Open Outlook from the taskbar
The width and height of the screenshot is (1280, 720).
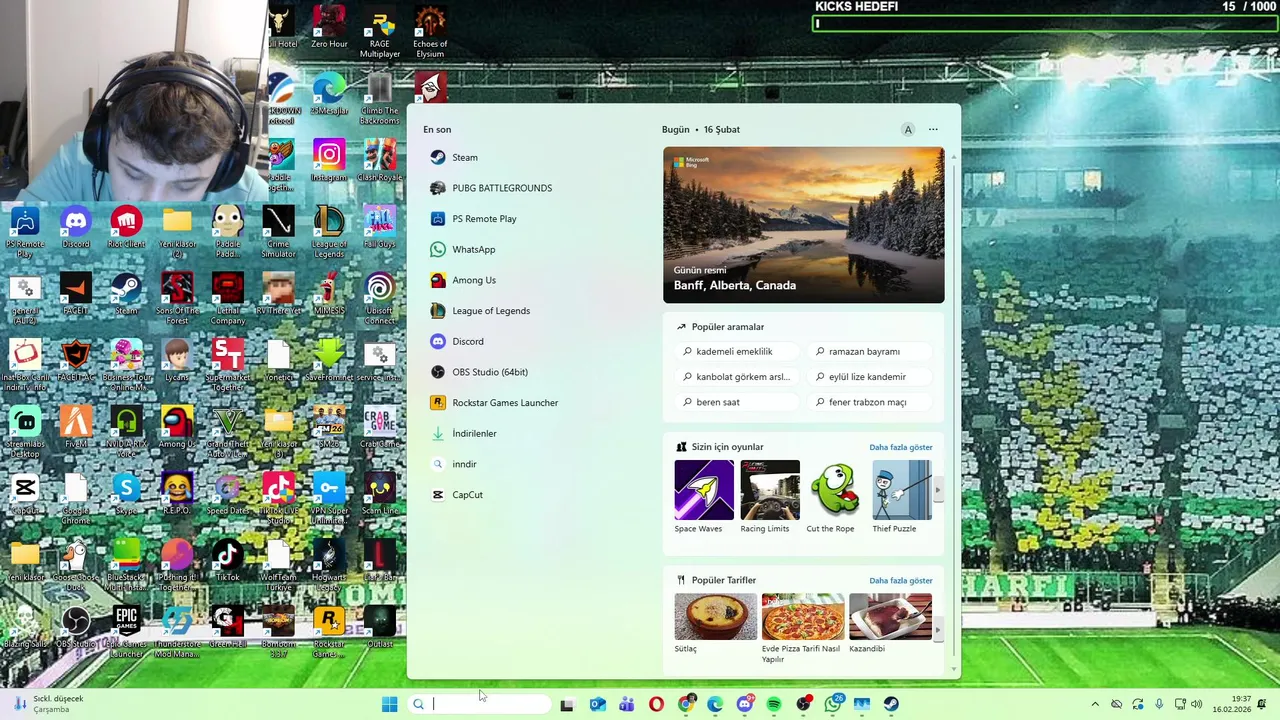point(597,704)
